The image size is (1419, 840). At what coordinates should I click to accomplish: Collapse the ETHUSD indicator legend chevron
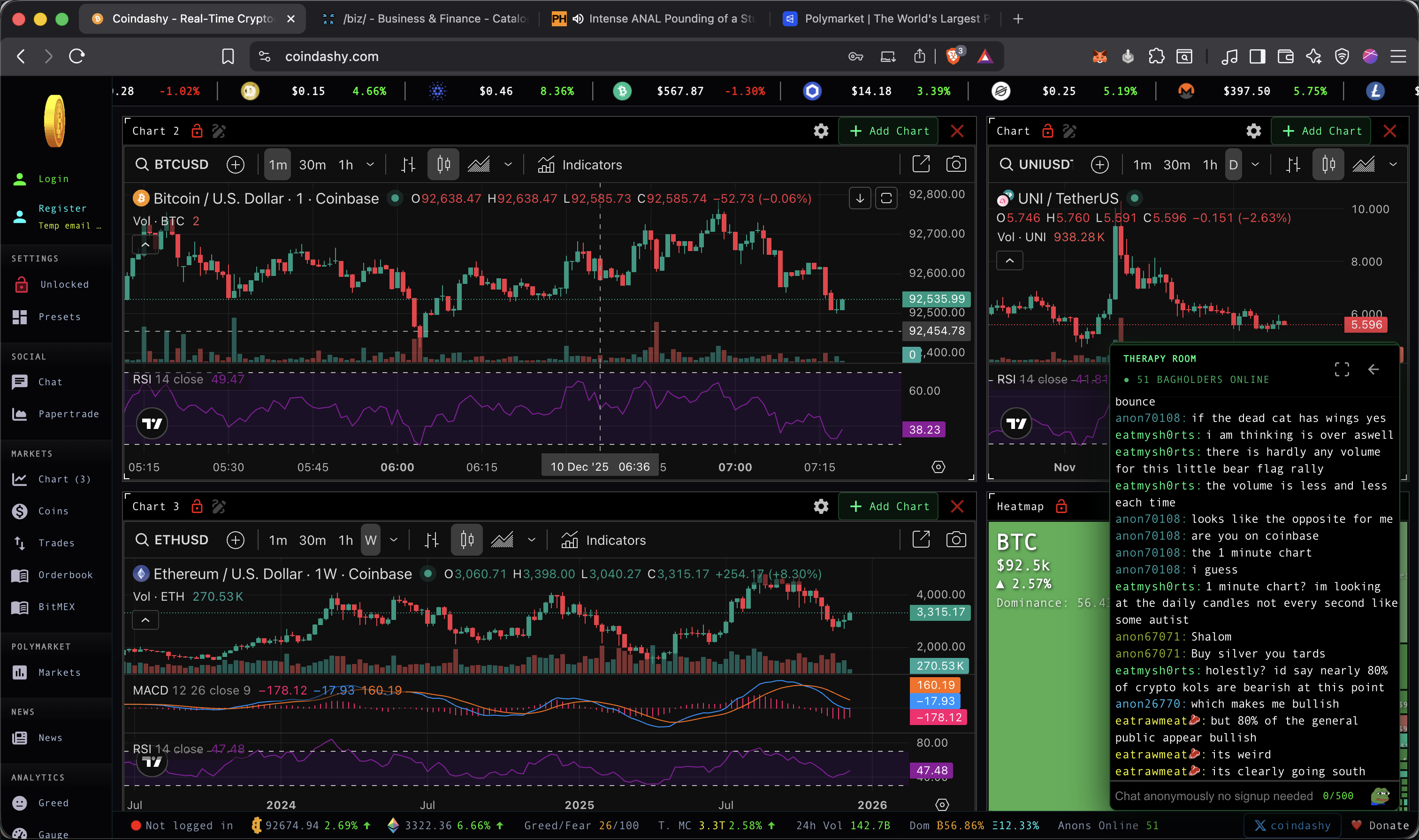tap(145, 620)
